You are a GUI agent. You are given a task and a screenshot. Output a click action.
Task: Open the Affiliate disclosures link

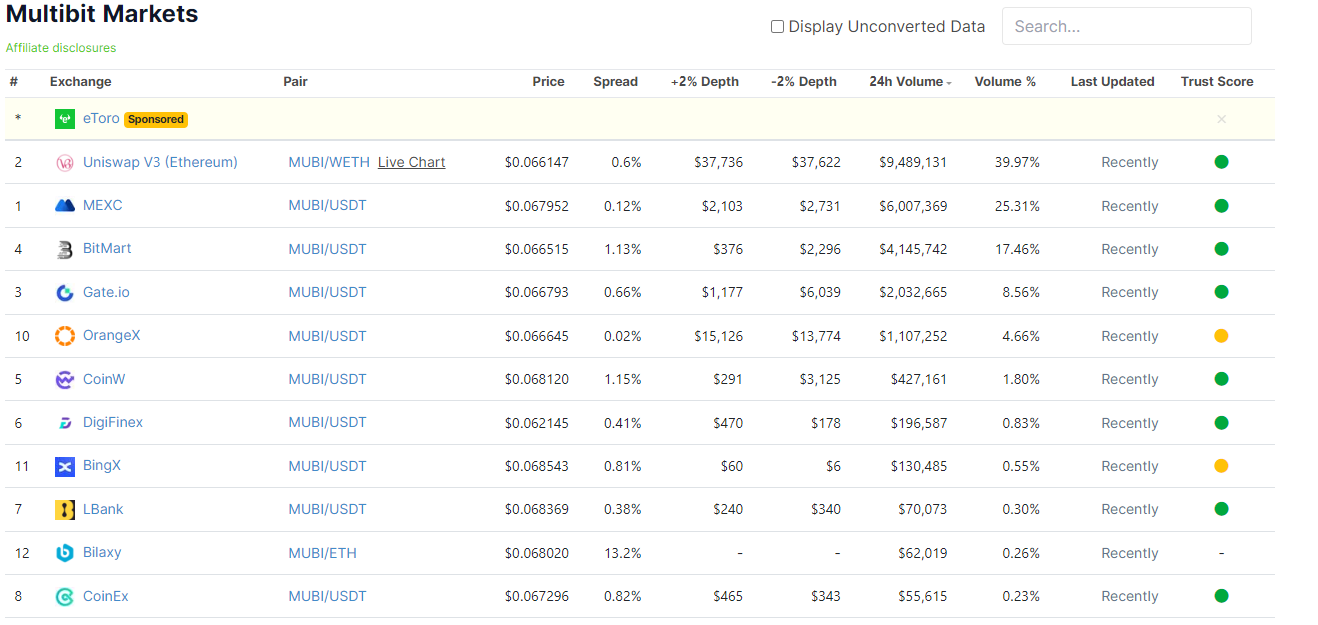[x=61, y=48]
